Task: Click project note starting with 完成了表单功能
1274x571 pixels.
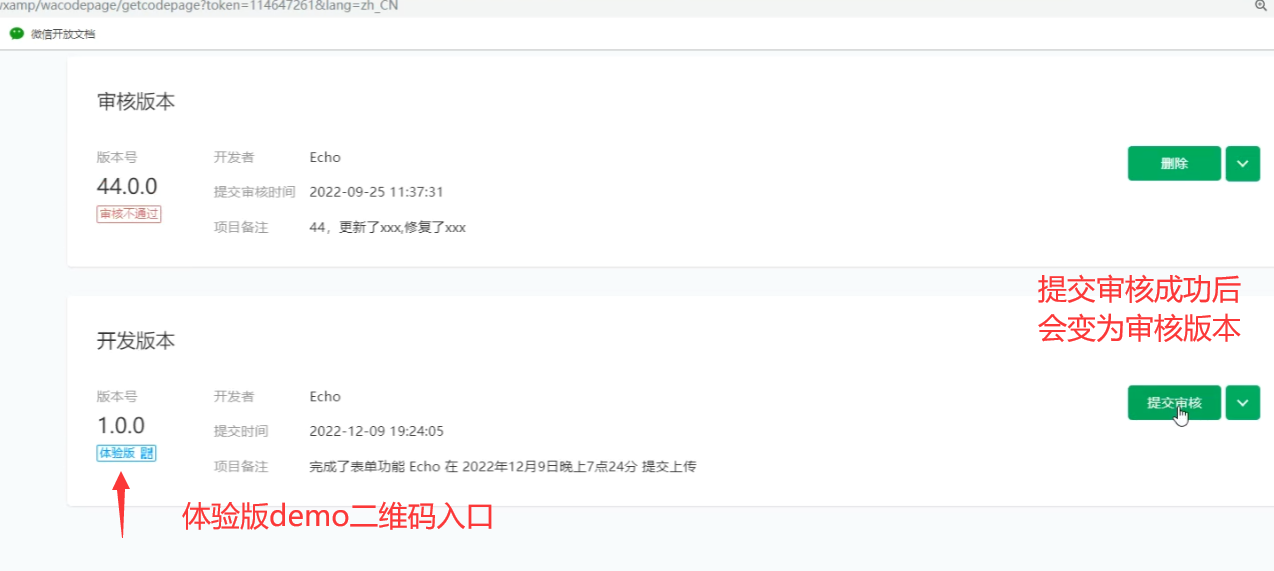Action: (502, 466)
